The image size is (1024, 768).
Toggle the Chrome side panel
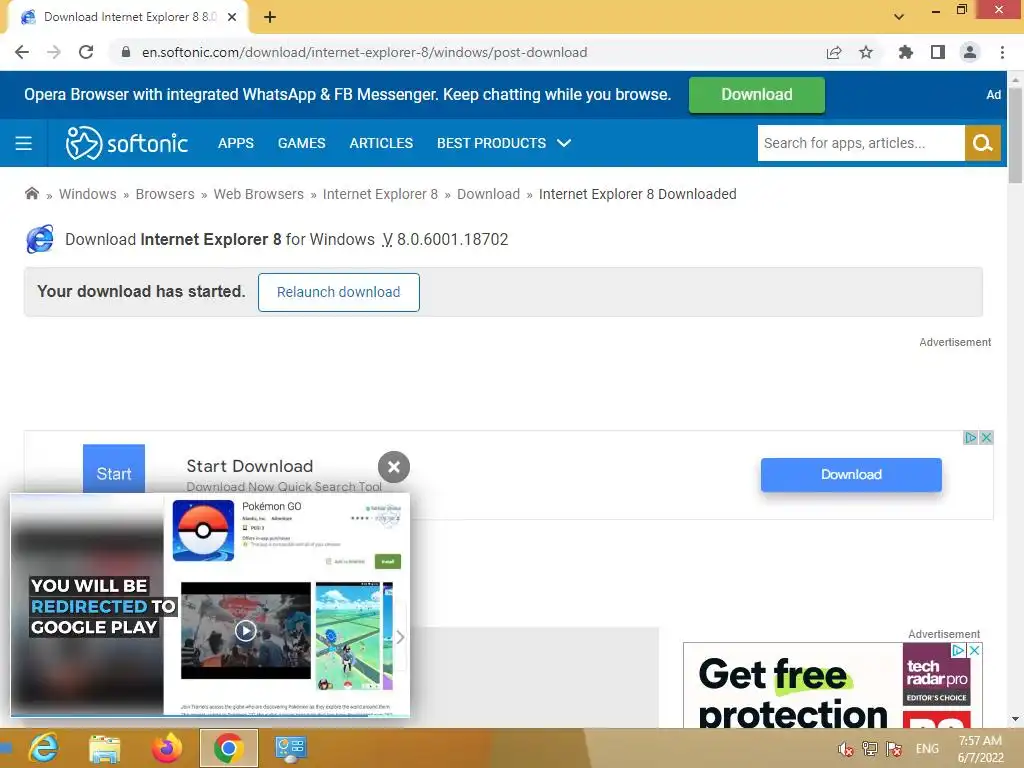tap(938, 52)
